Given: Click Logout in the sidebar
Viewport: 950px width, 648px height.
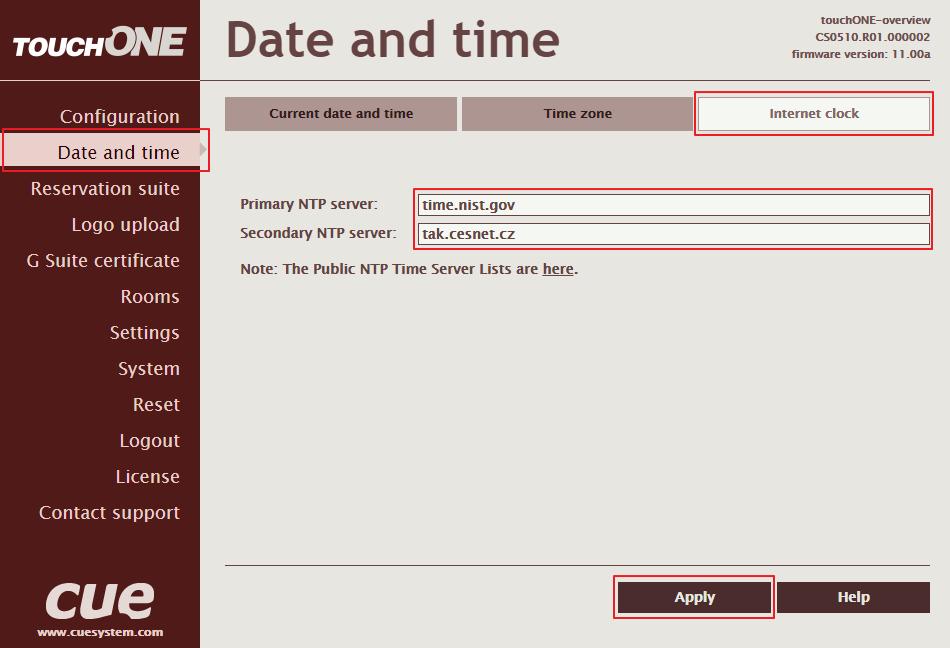Looking at the screenshot, I should click(x=149, y=440).
